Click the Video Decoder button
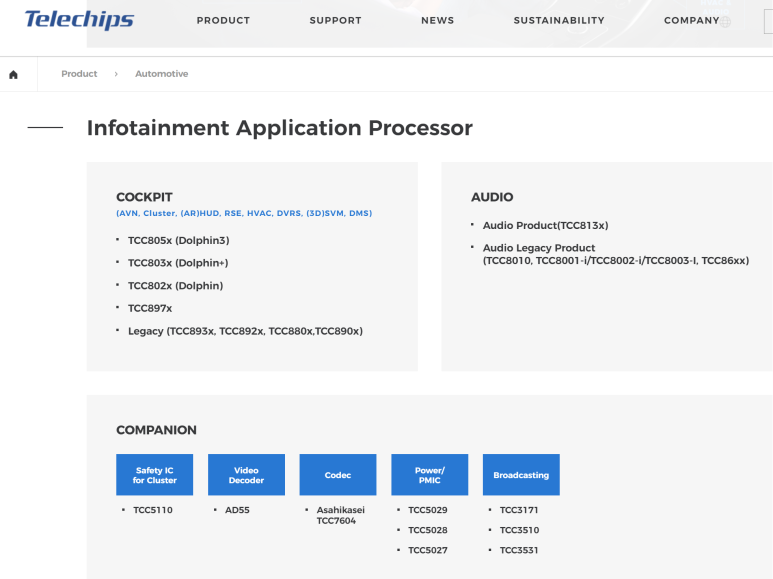The width and height of the screenshot is (773, 579). click(246, 475)
